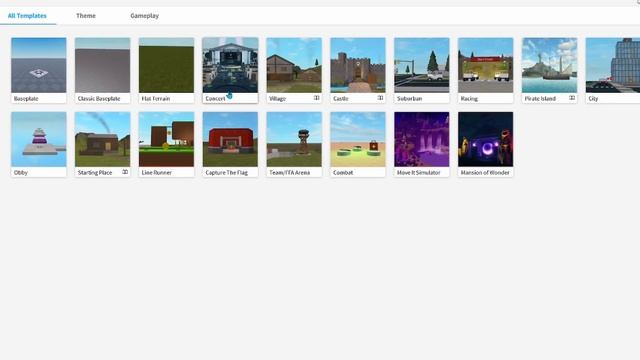Click the Suburban label text
The width and height of the screenshot is (640, 360).
coord(409,99)
